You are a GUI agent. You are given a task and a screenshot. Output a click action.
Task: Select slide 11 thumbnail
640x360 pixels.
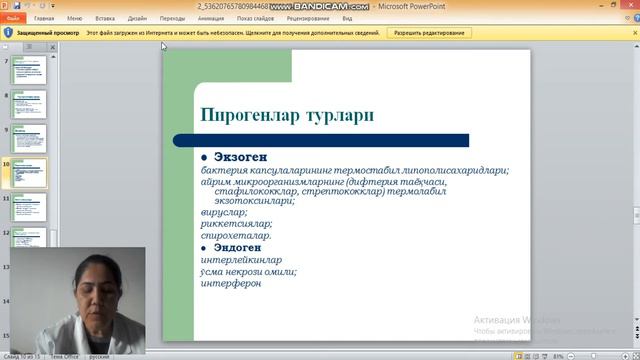(x=29, y=207)
